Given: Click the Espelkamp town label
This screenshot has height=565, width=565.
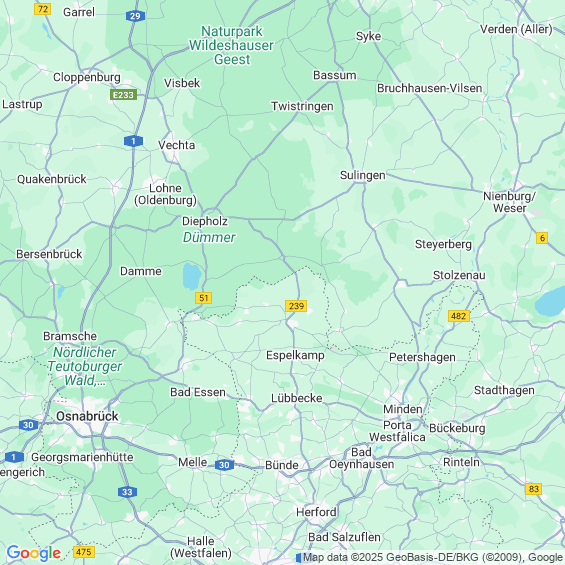Looking at the screenshot, I should click(295, 355).
